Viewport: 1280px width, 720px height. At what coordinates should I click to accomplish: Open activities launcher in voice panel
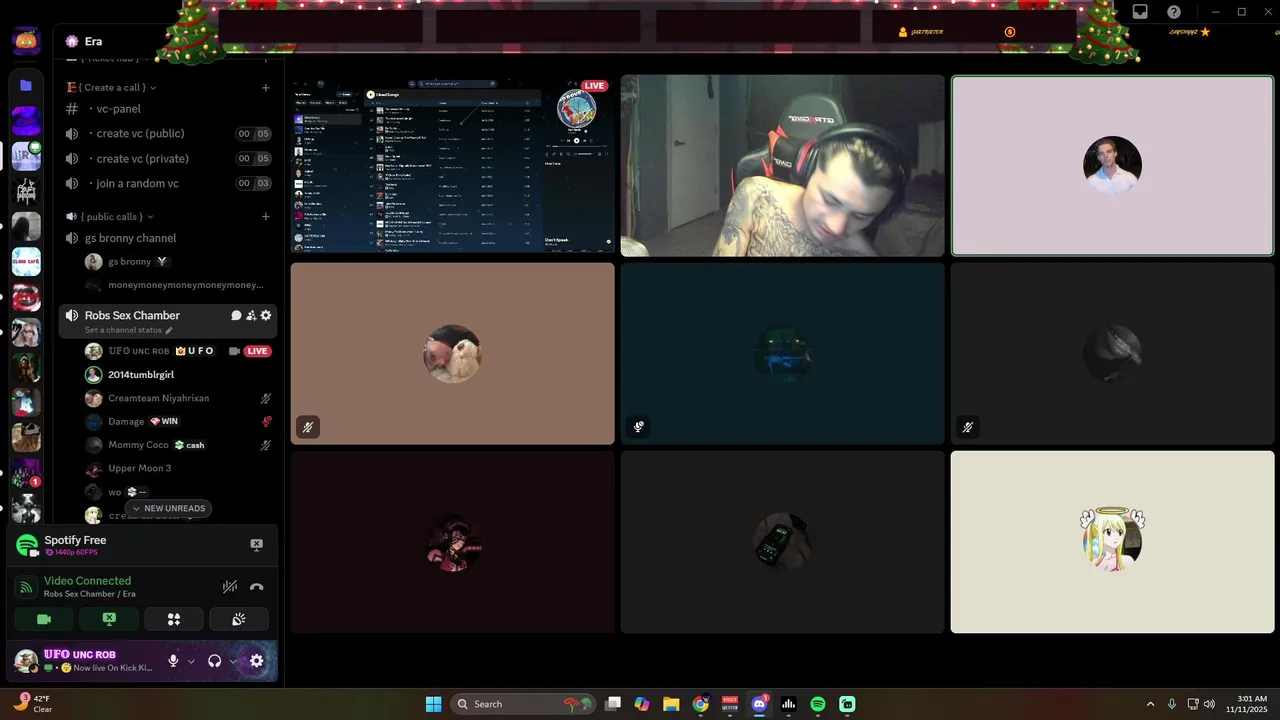pos(174,619)
